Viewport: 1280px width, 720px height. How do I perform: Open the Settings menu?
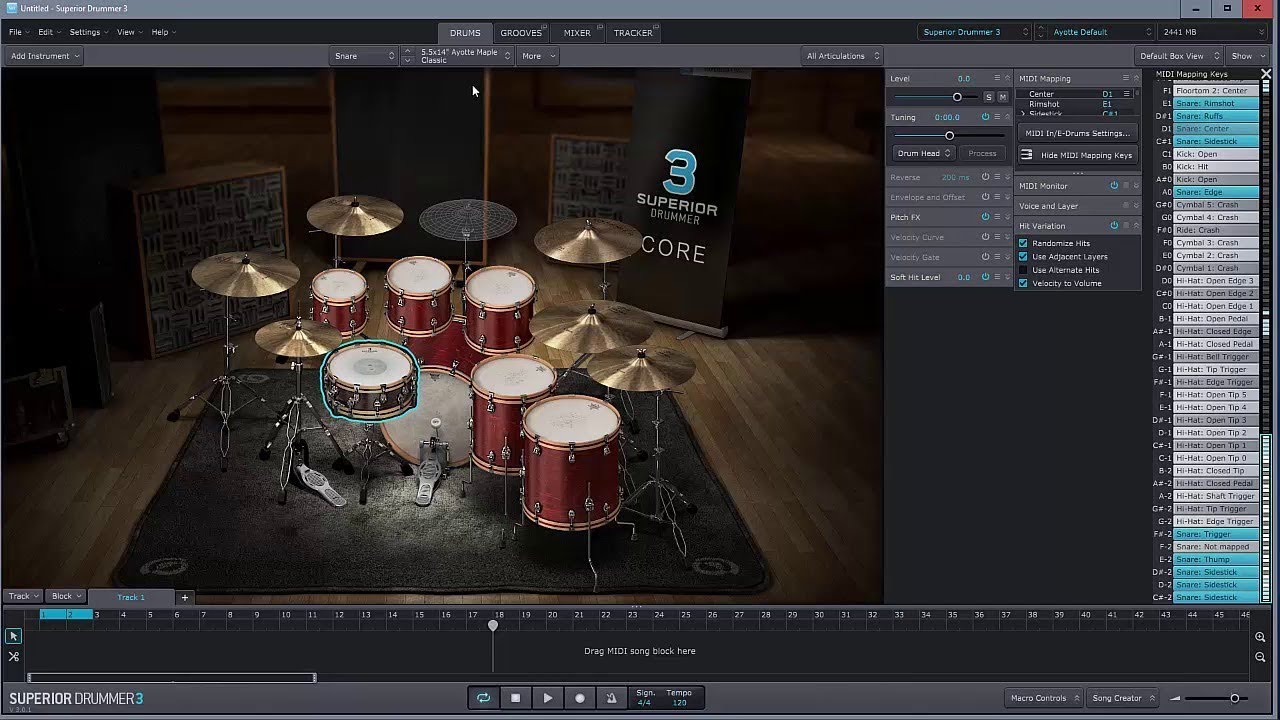point(87,32)
